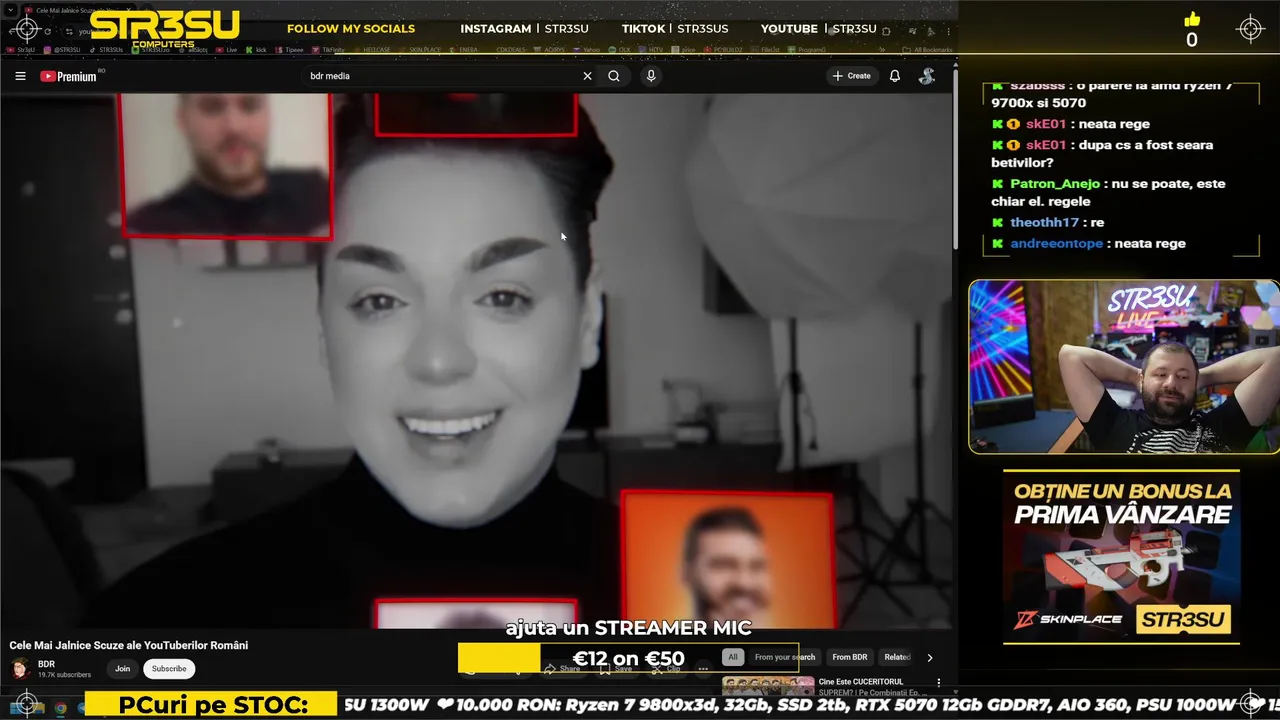
Task: Switch to the Cele Mai Jalnice Scuze tab
Action: (x=78, y=10)
